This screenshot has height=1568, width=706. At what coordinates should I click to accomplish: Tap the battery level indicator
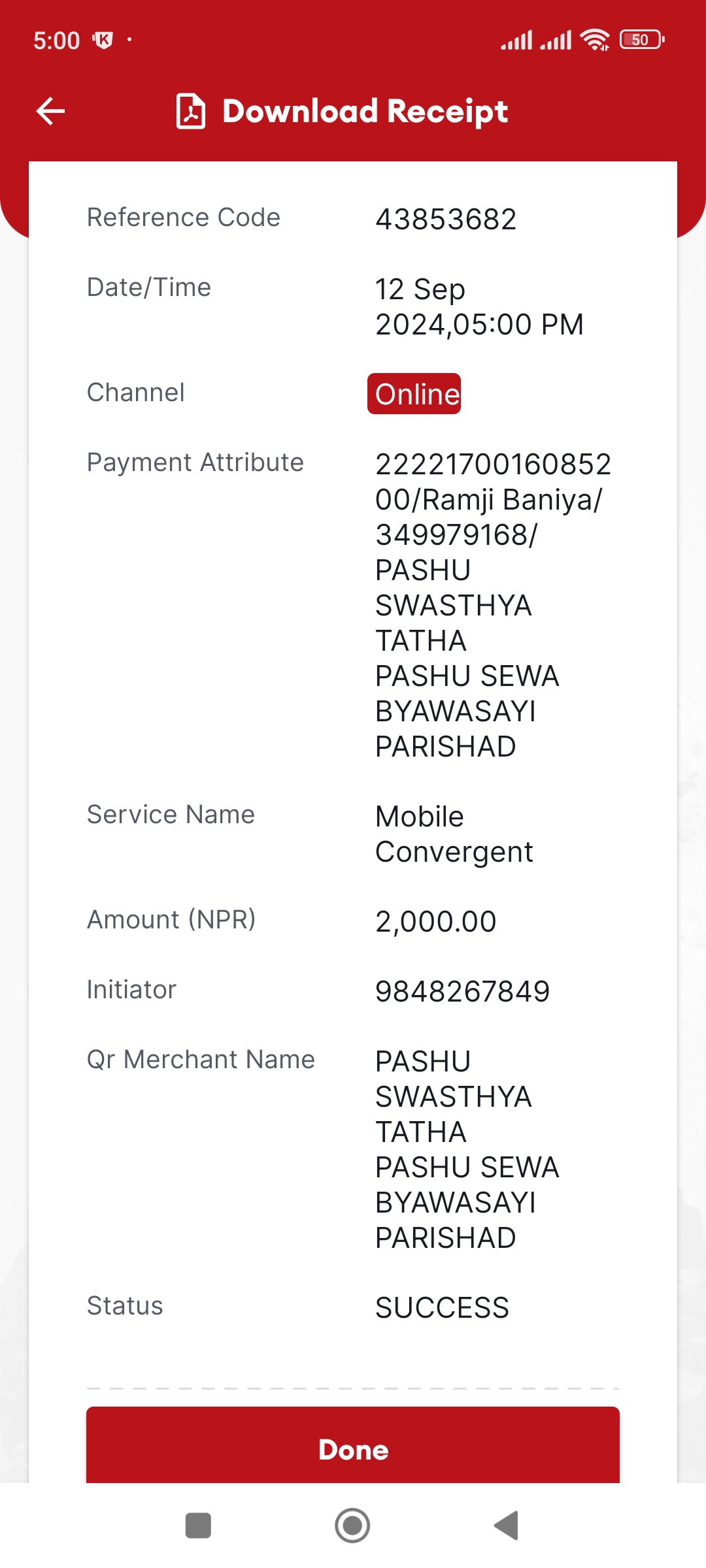(x=642, y=40)
